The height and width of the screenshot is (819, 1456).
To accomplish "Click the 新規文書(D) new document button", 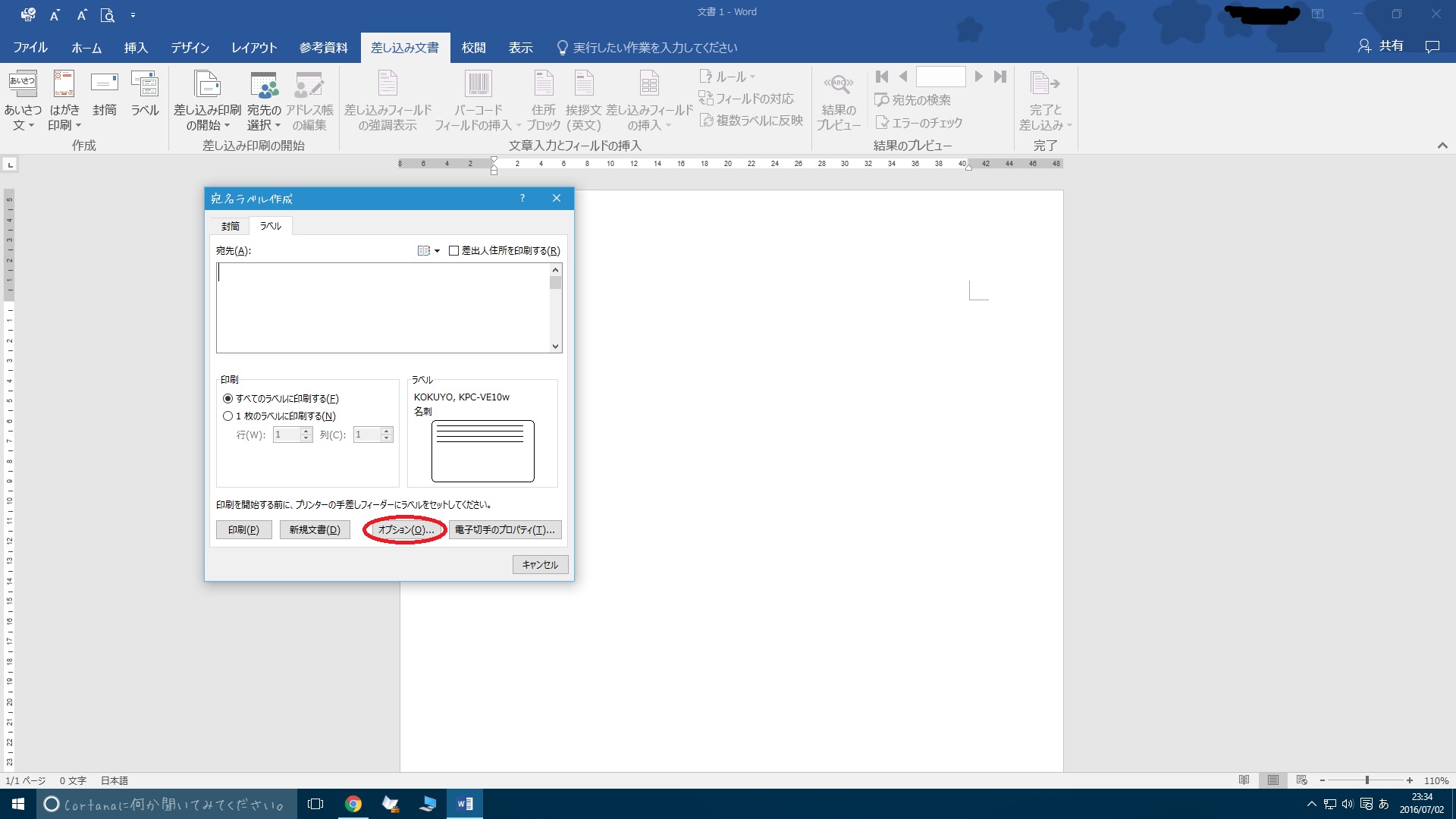I will pos(315,530).
